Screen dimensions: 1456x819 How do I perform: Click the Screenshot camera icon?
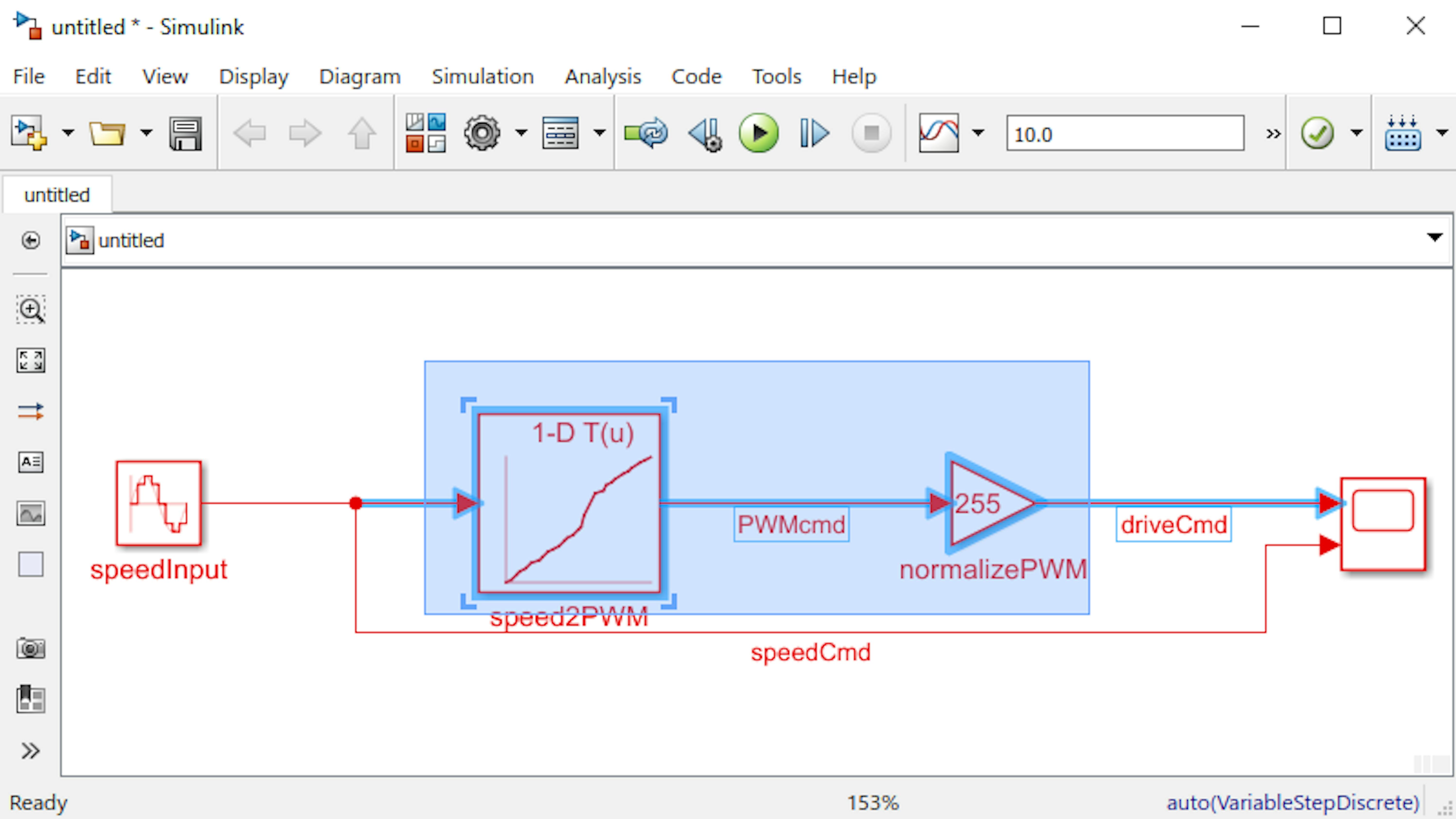31,648
